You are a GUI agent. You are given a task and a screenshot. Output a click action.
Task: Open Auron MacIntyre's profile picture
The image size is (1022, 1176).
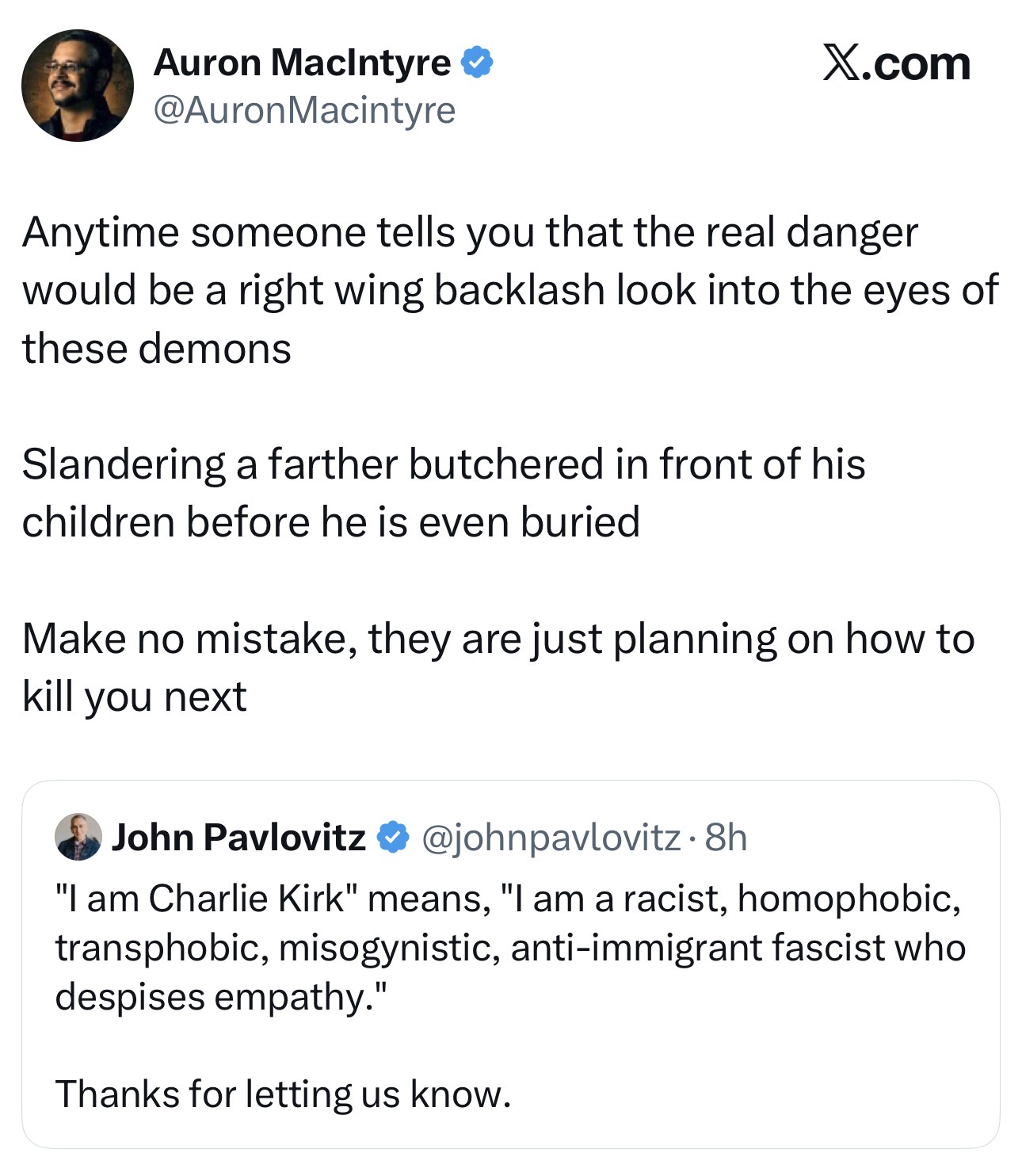[78, 86]
